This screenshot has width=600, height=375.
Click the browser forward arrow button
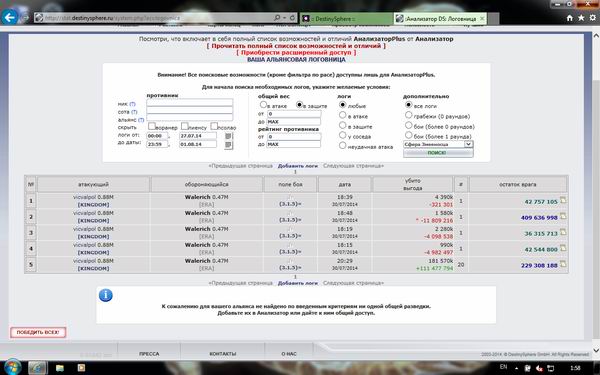pos(25,17)
